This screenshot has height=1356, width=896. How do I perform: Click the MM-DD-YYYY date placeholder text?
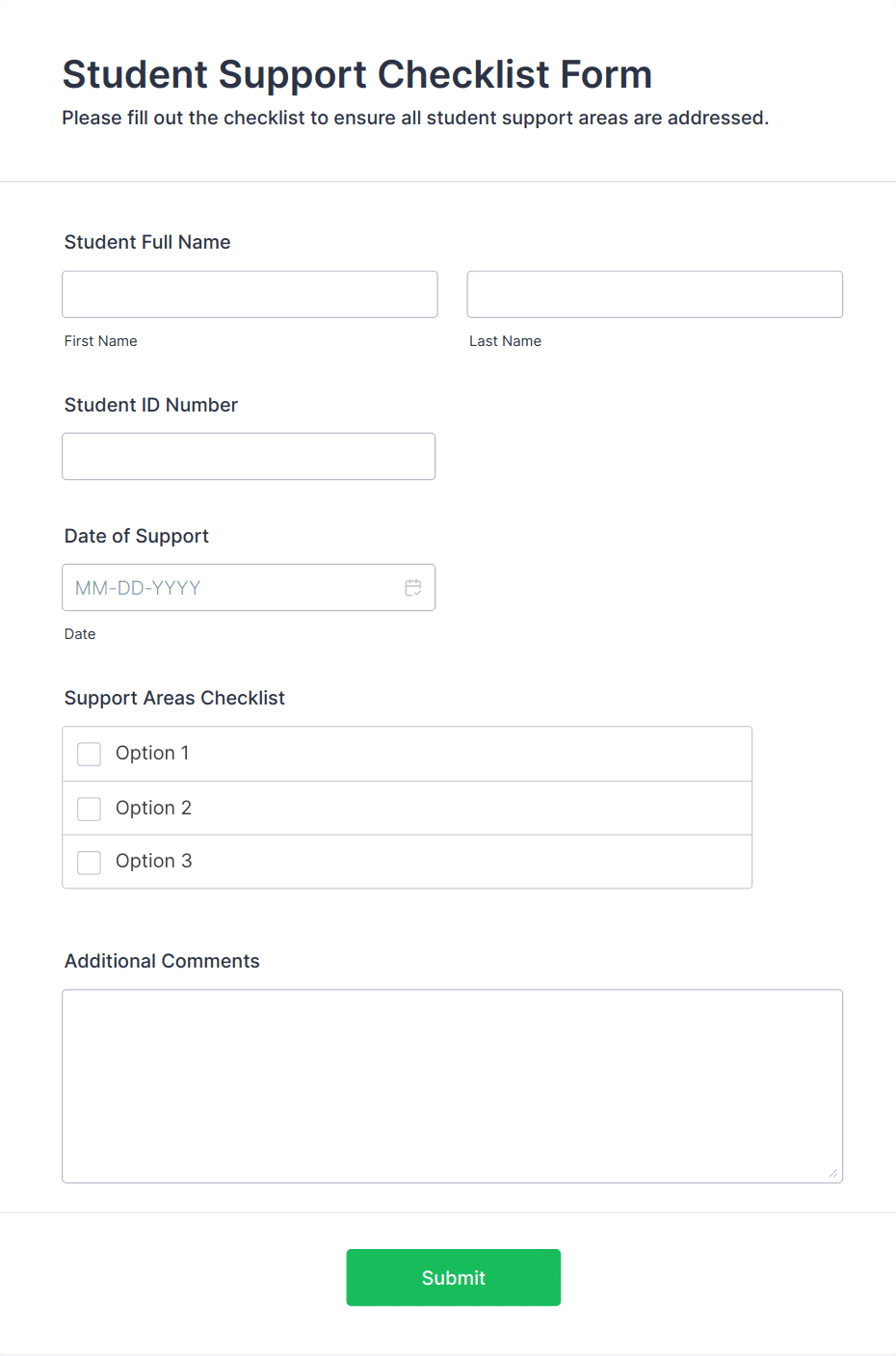(x=138, y=588)
